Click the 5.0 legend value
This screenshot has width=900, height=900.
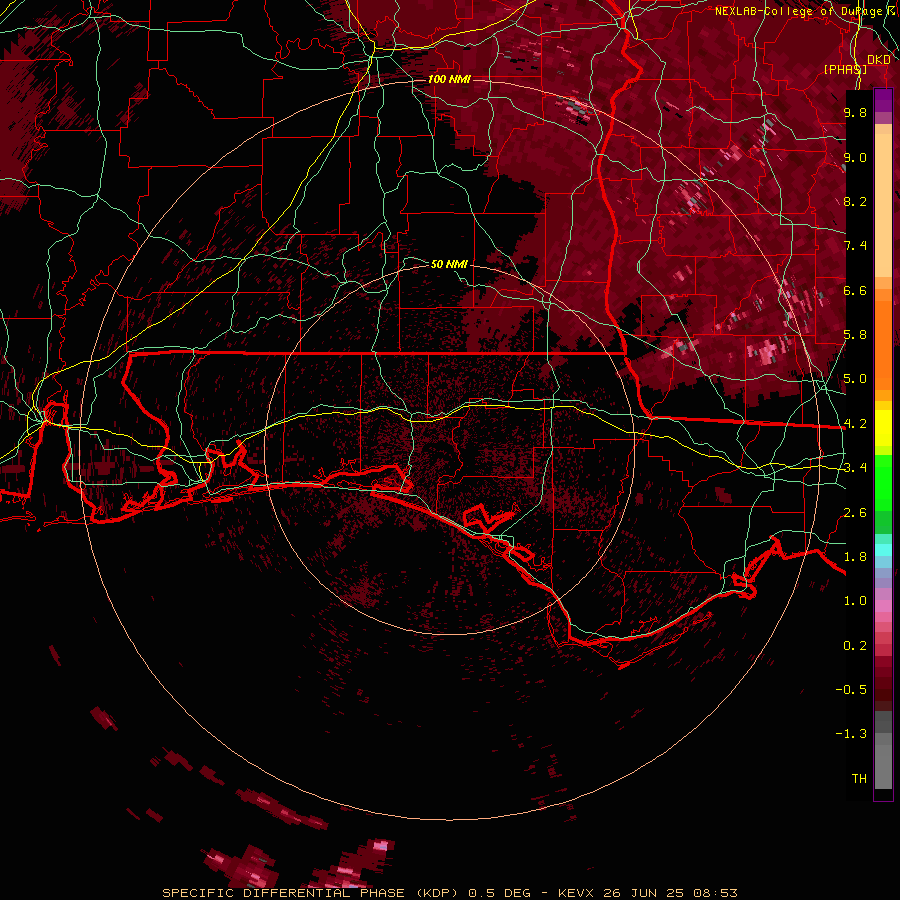click(x=855, y=379)
